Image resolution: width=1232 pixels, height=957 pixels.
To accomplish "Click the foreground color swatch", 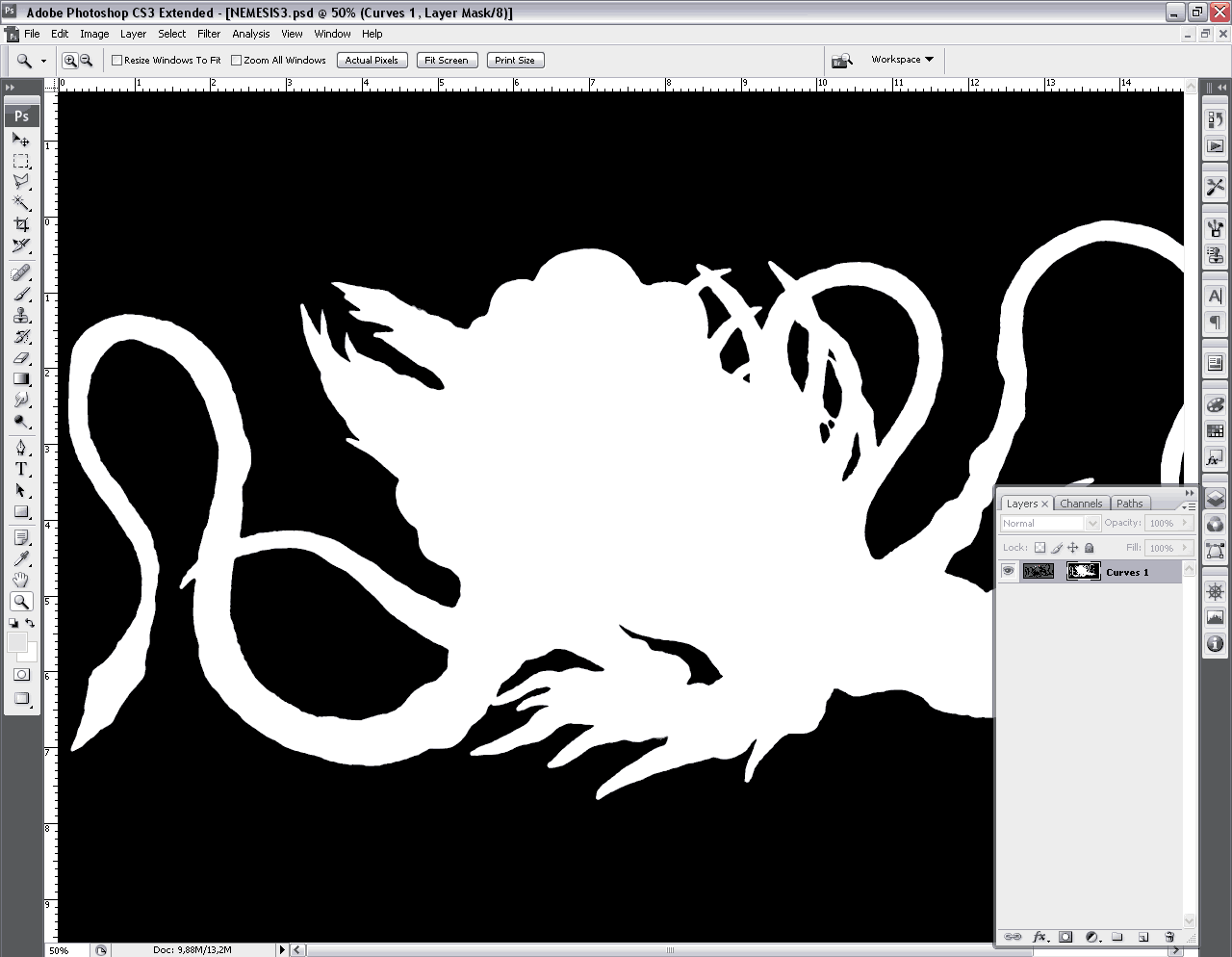I will 16,642.
